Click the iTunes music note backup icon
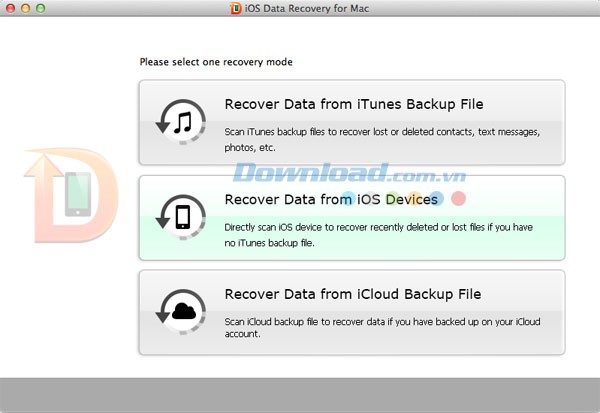Viewport: 600px width, 413px height. [x=181, y=123]
